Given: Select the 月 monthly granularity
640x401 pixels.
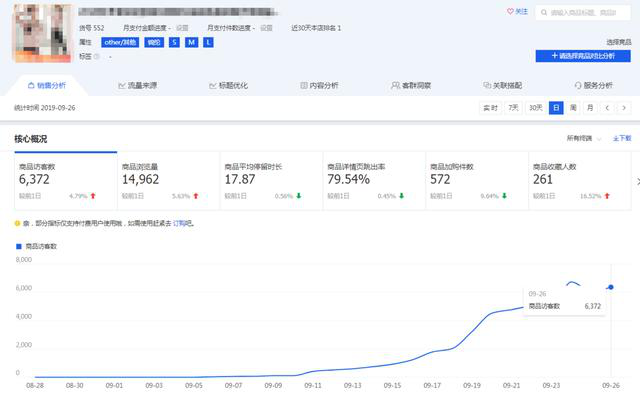Looking at the screenshot, I should click(x=590, y=108).
